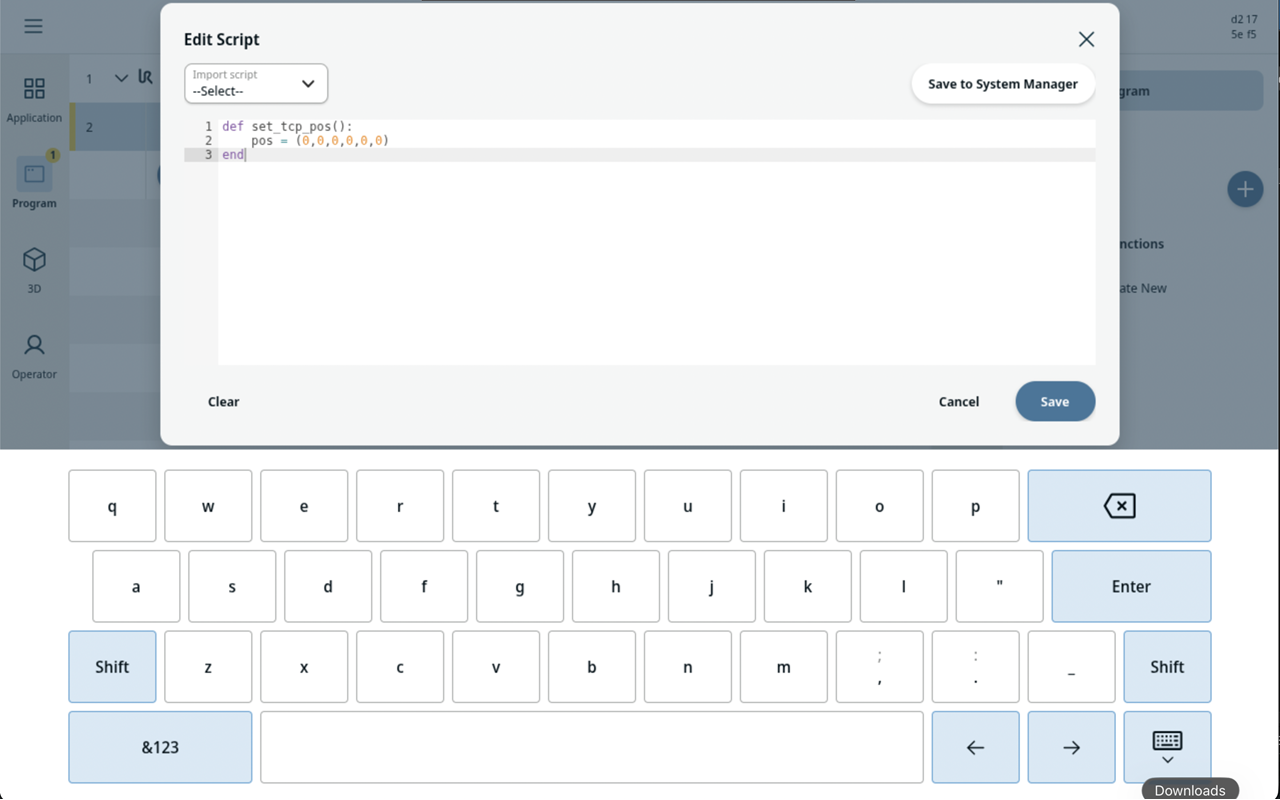This screenshot has width=1280, height=800.
Task: Toggle the left Shift key
Action: (112, 667)
